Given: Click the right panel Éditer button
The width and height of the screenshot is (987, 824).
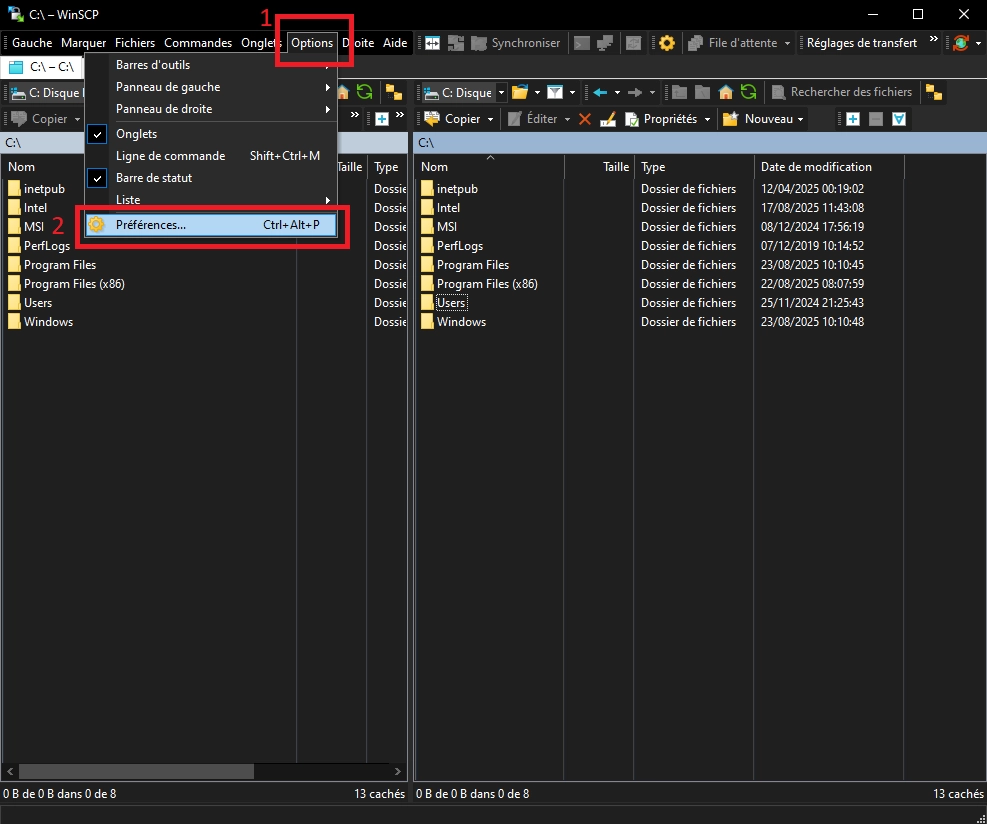Looking at the screenshot, I should coord(533,119).
